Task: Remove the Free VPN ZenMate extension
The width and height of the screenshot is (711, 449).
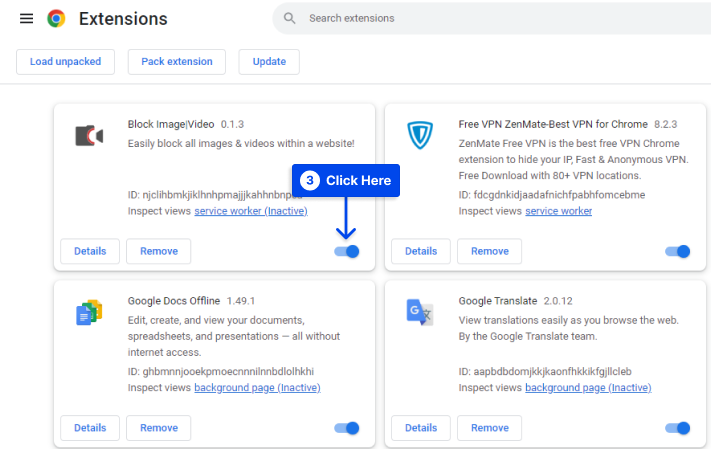Action: [490, 251]
